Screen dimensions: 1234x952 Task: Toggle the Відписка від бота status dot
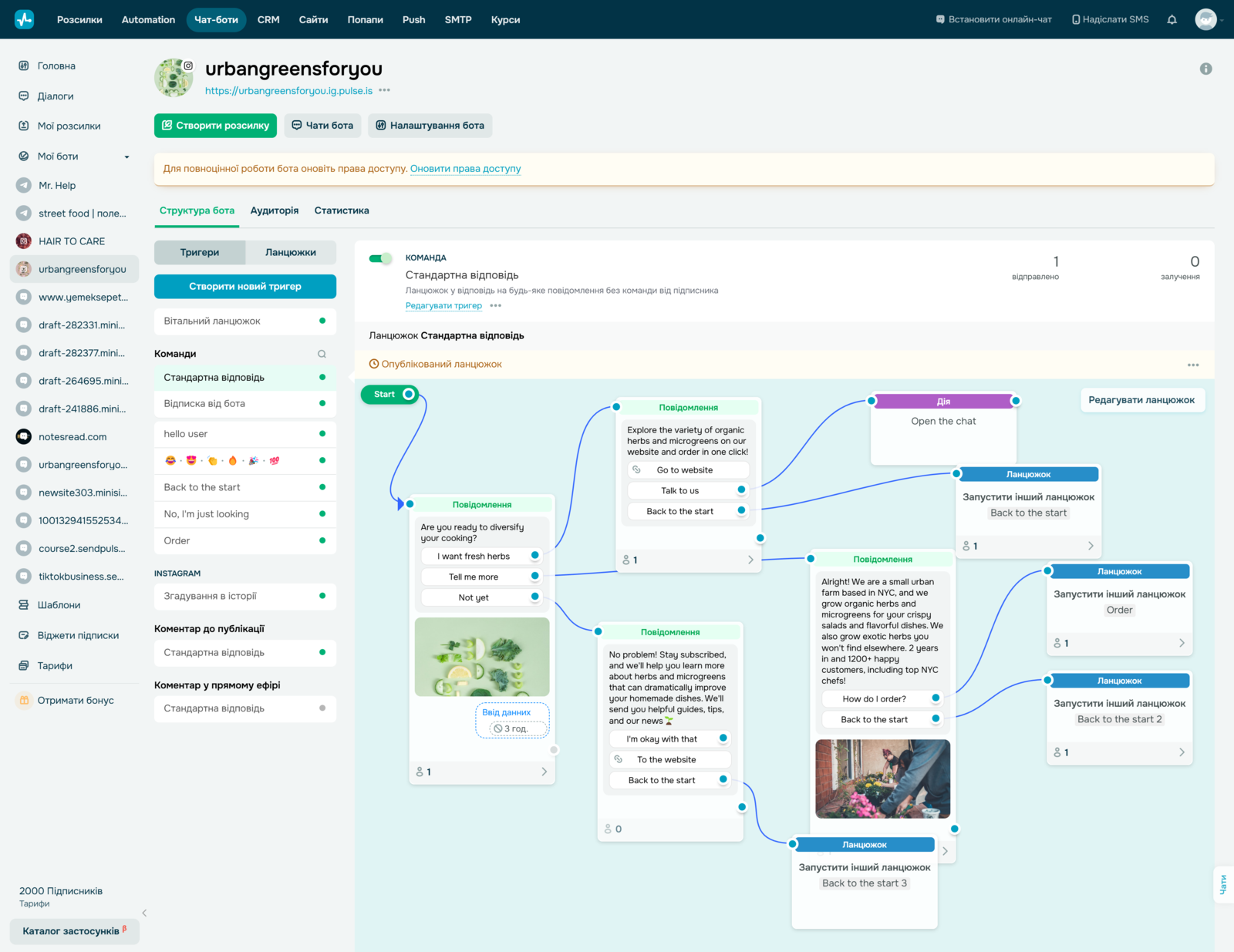[x=322, y=403]
